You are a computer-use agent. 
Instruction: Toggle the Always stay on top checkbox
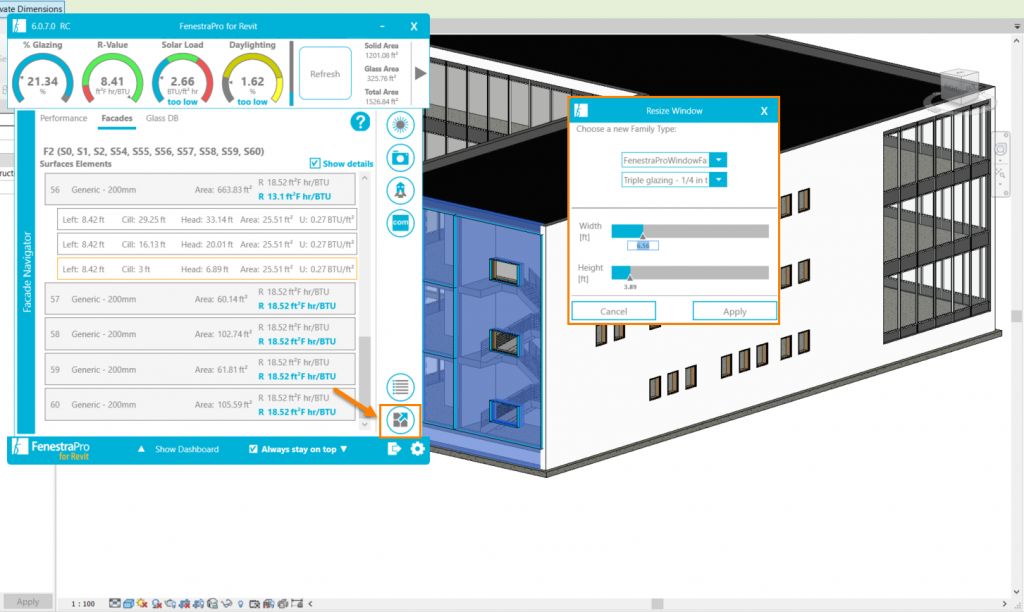point(253,449)
